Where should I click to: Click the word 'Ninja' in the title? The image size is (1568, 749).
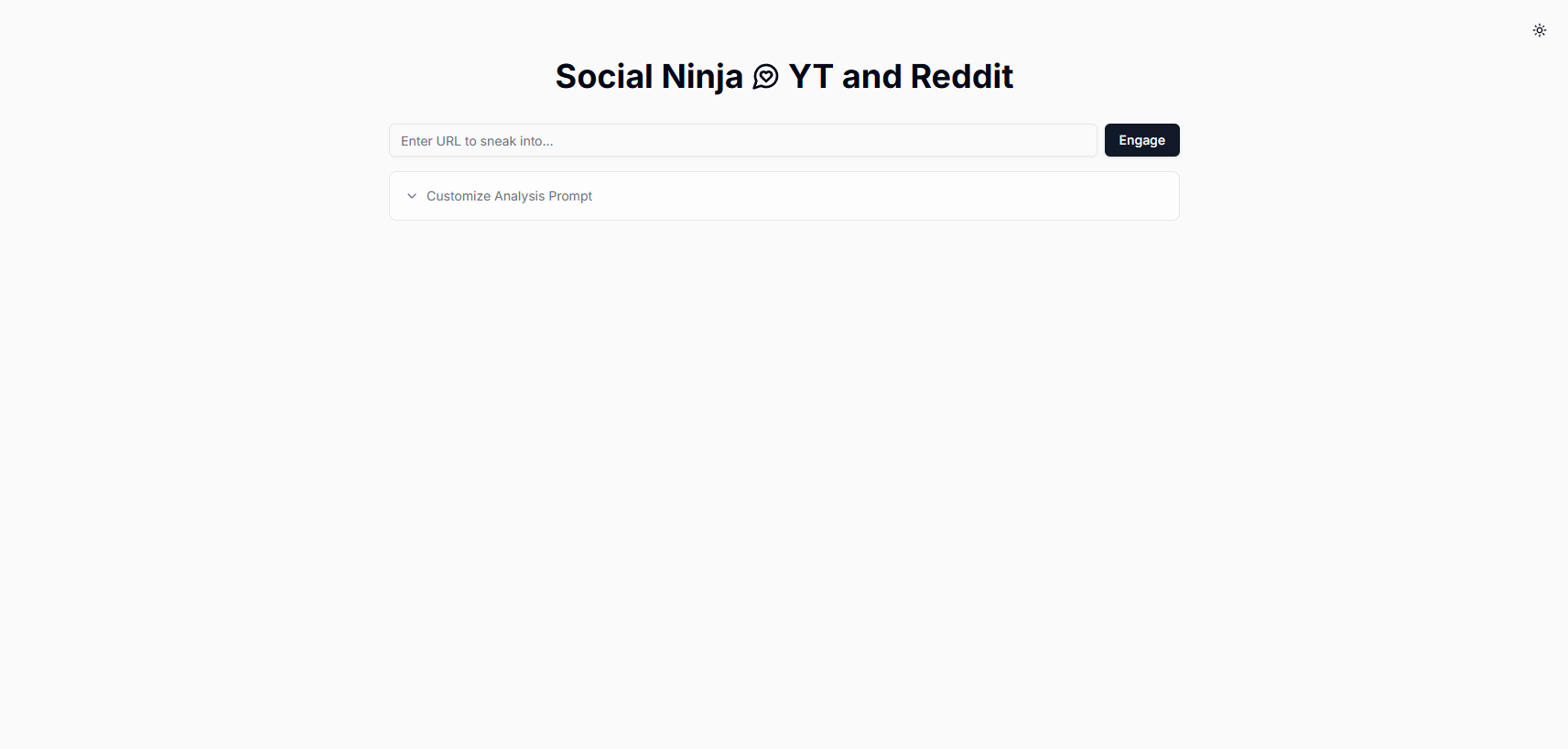pyautogui.click(x=702, y=77)
